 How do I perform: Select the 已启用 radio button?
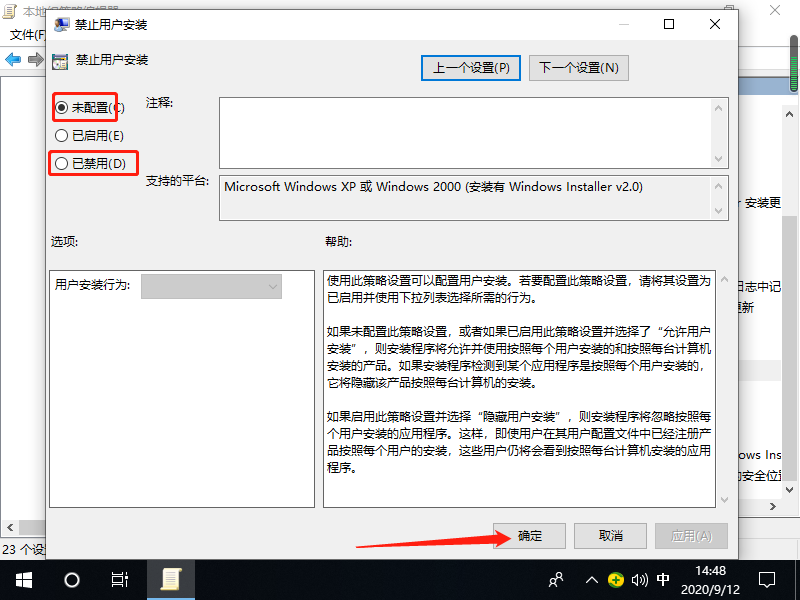(x=62, y=135)
